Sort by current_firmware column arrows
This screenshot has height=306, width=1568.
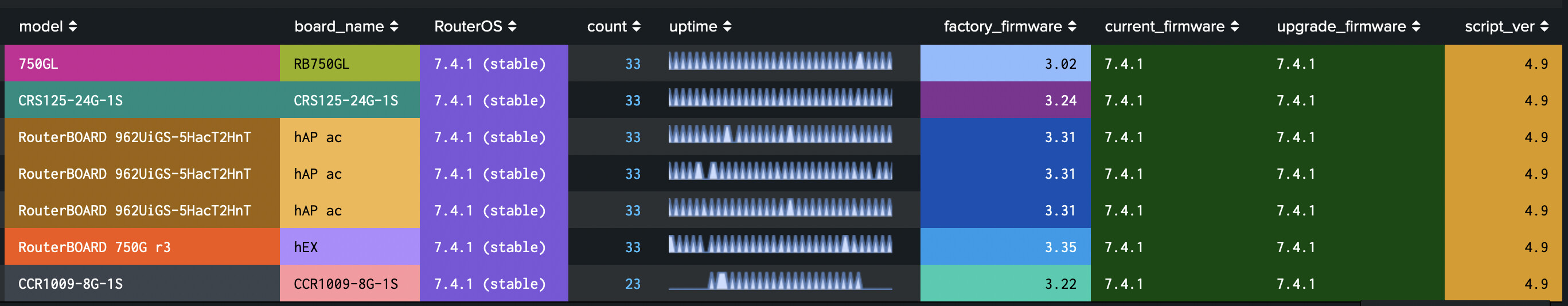point(1234,26)
